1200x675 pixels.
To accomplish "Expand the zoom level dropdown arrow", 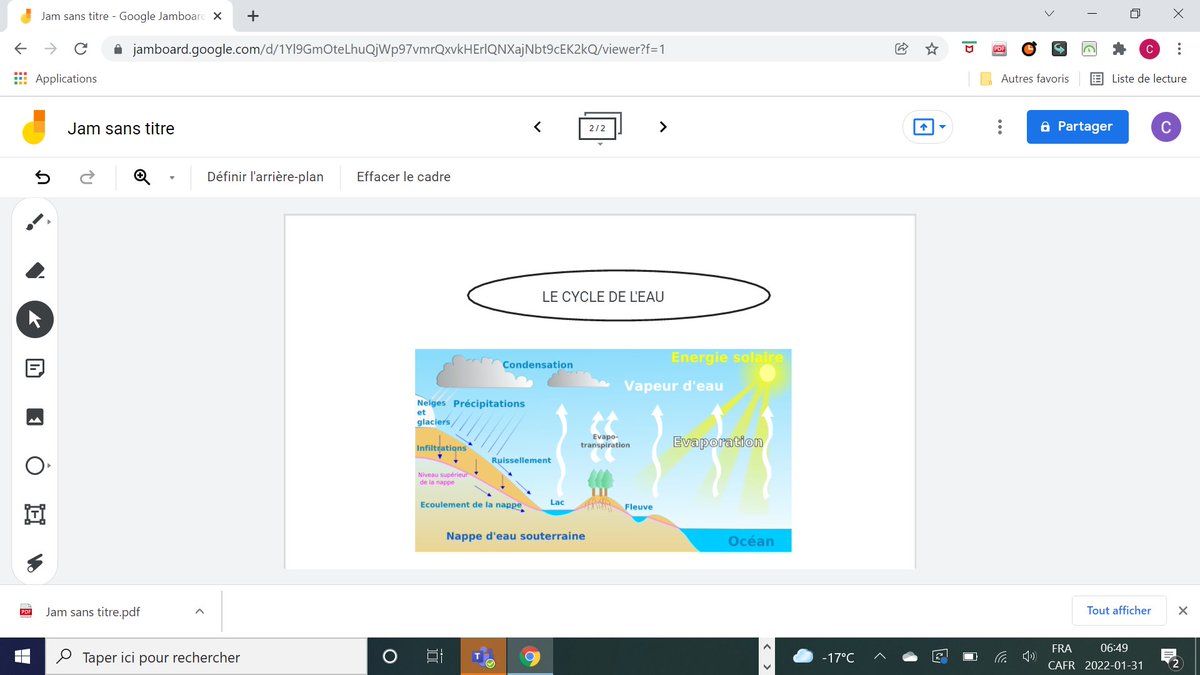I will pyautogui.click(x=171, y=178).
